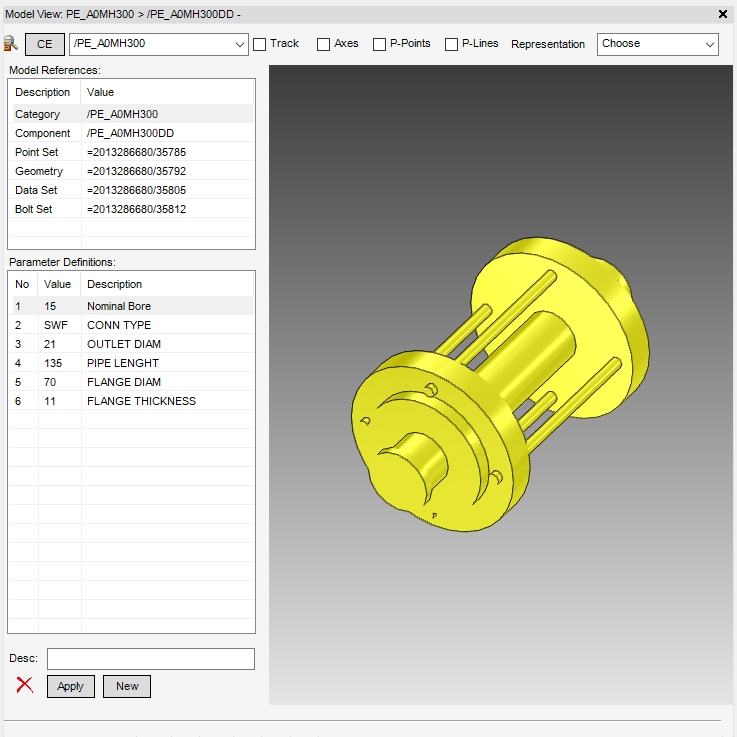
Task: Select the Bolt Set reference row
Action: 130,209
